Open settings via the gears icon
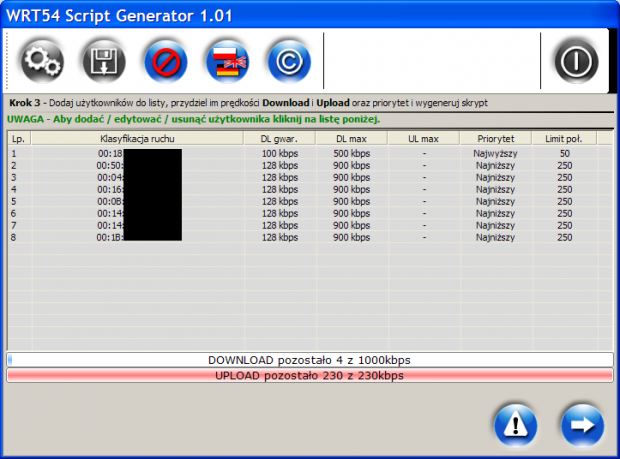620x459 pixels. [x=42, y=62]
